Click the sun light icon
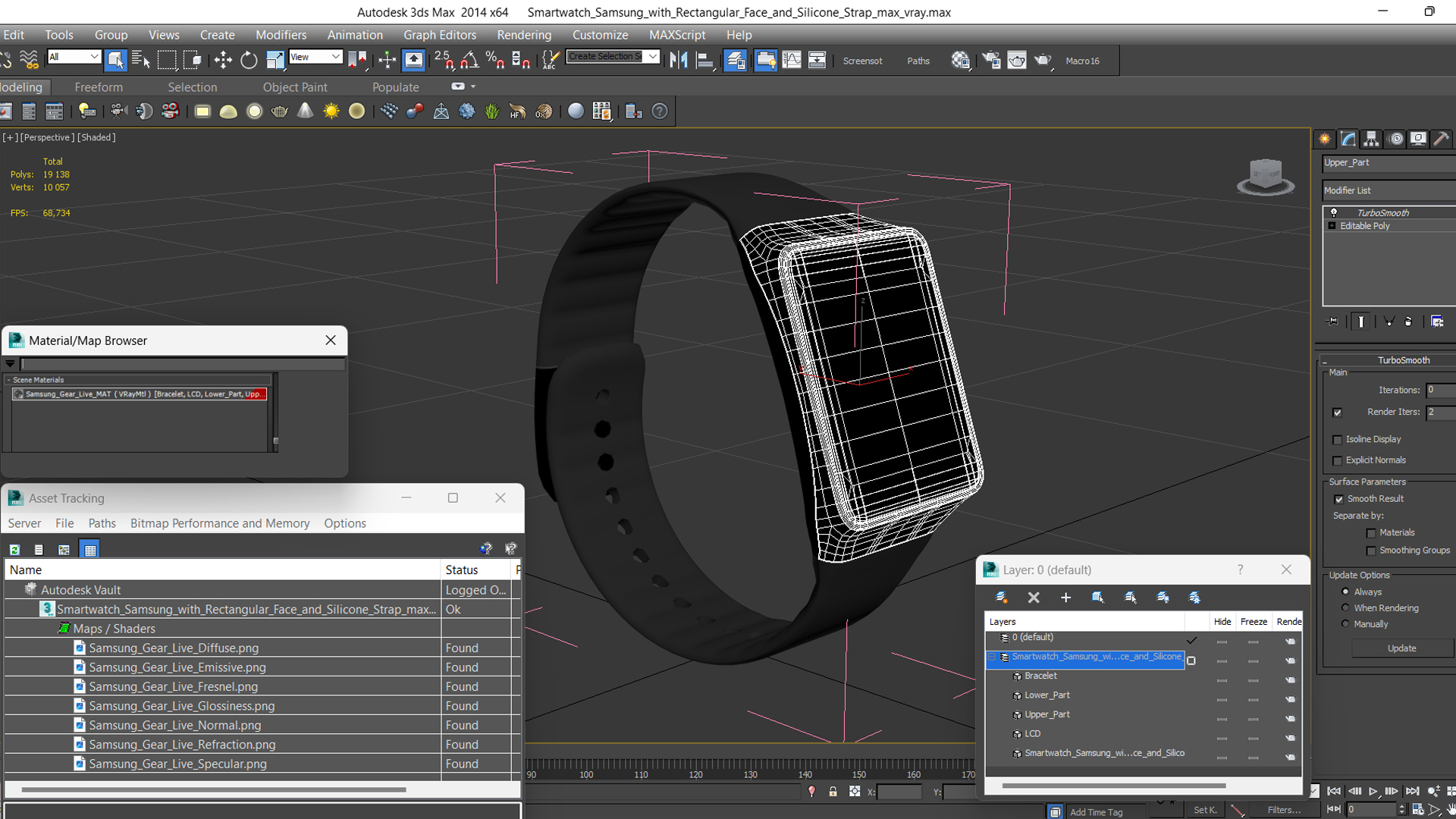The height and width of the screenshot is (819, 1456). pos(331,111)
